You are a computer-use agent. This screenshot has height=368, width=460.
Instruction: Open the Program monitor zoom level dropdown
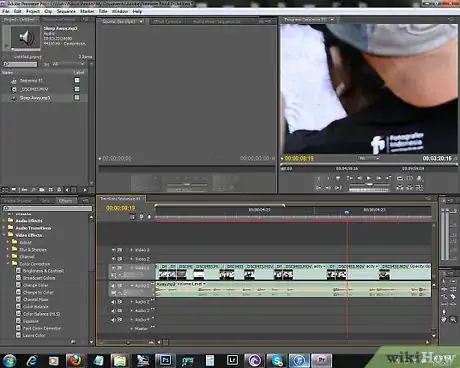coord(369,158)
